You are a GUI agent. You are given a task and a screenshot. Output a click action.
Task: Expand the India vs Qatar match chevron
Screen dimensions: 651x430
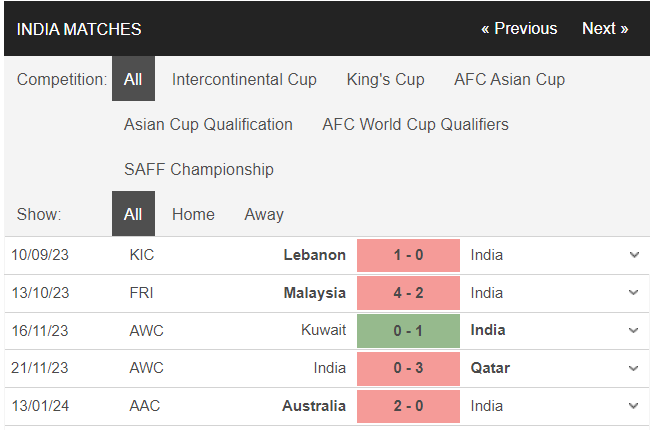pos(633,368)
